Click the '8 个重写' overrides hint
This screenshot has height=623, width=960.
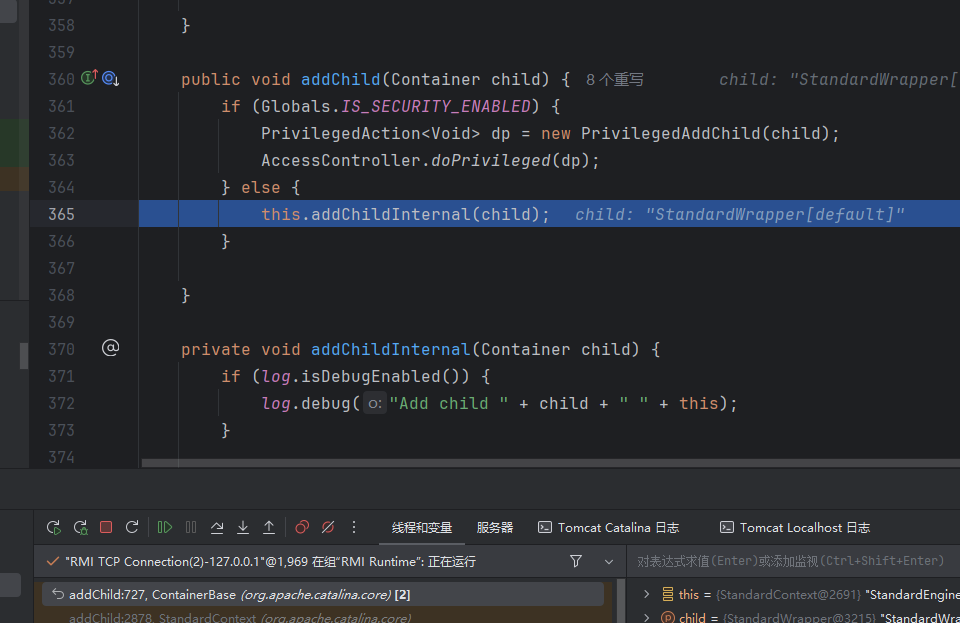click(615, 79)
